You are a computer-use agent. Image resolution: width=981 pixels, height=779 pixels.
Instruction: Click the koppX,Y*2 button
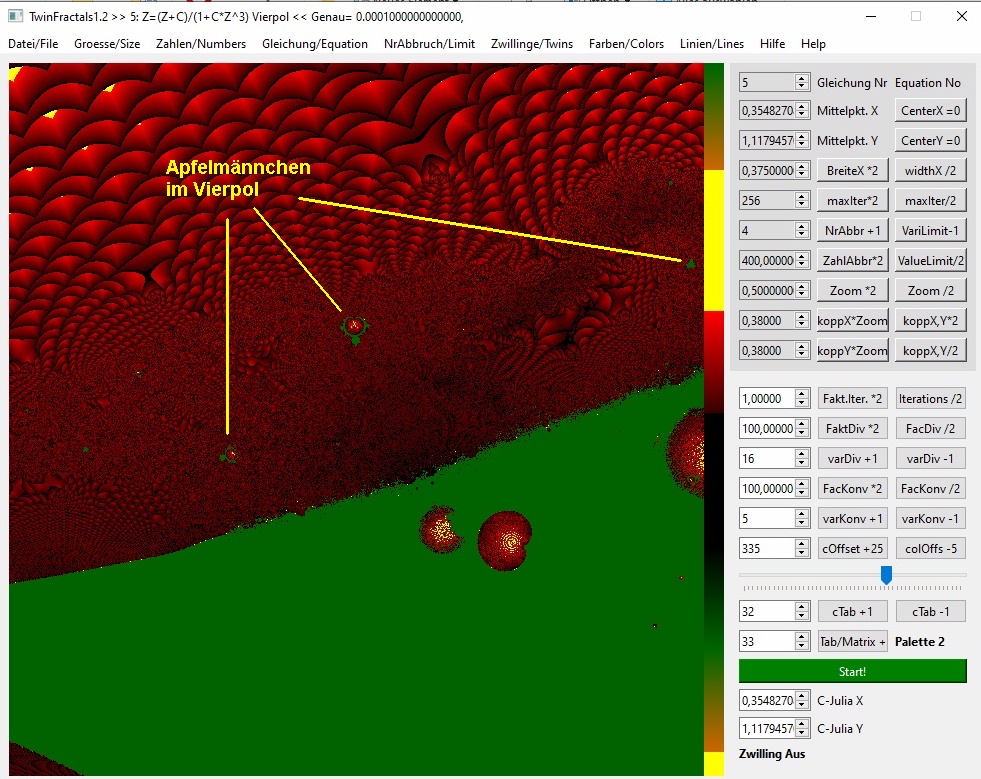click(x=930, y=321)
